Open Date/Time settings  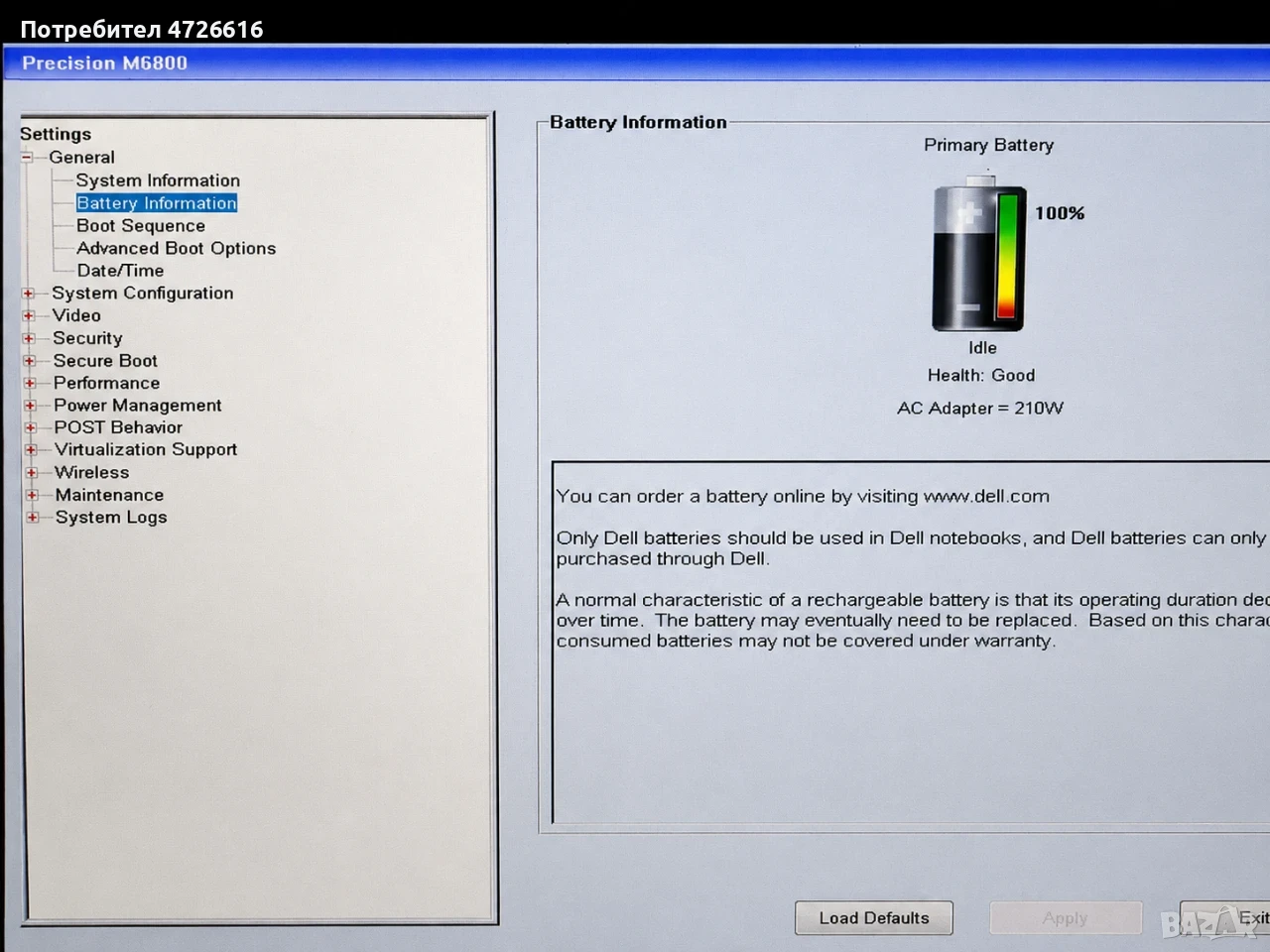[120, 271]
